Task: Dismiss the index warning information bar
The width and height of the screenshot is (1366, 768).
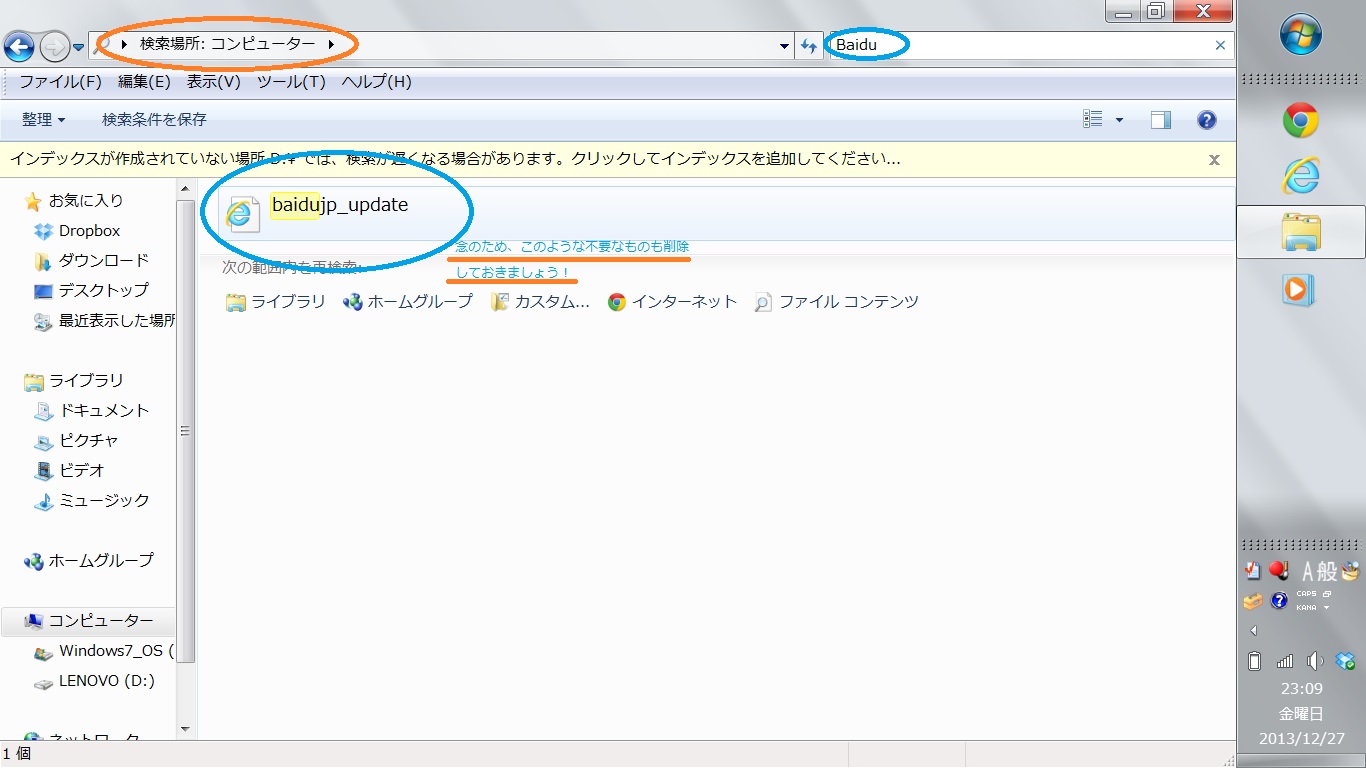Action: point(1214,159)
